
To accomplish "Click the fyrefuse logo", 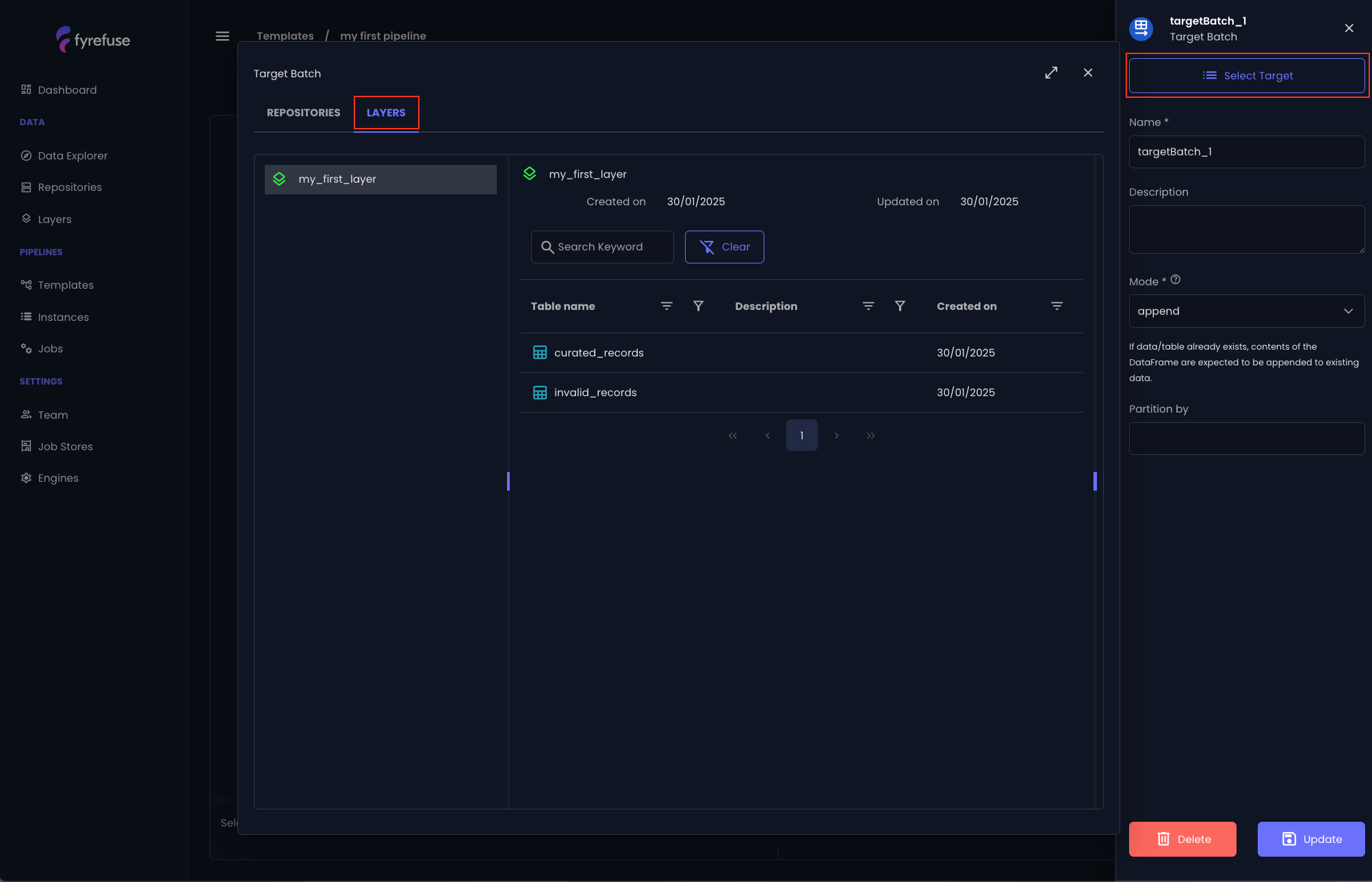I will (x=93, y=40).
